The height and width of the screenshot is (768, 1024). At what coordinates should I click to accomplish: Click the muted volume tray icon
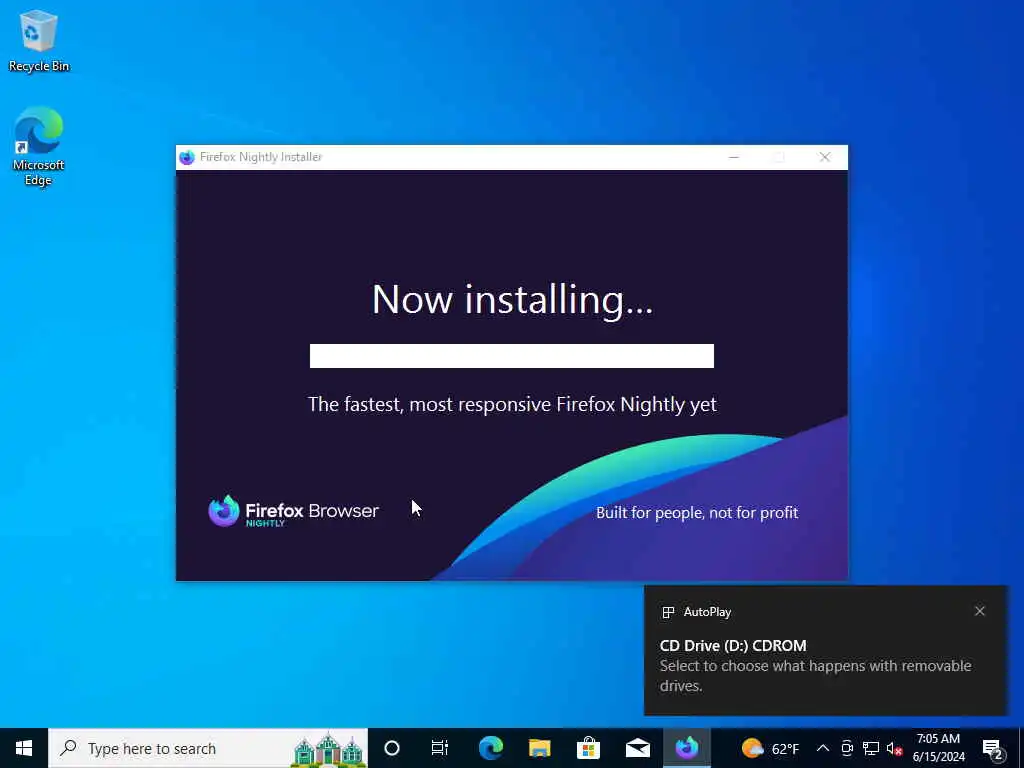pyautogui.click(x=894, y=748)
